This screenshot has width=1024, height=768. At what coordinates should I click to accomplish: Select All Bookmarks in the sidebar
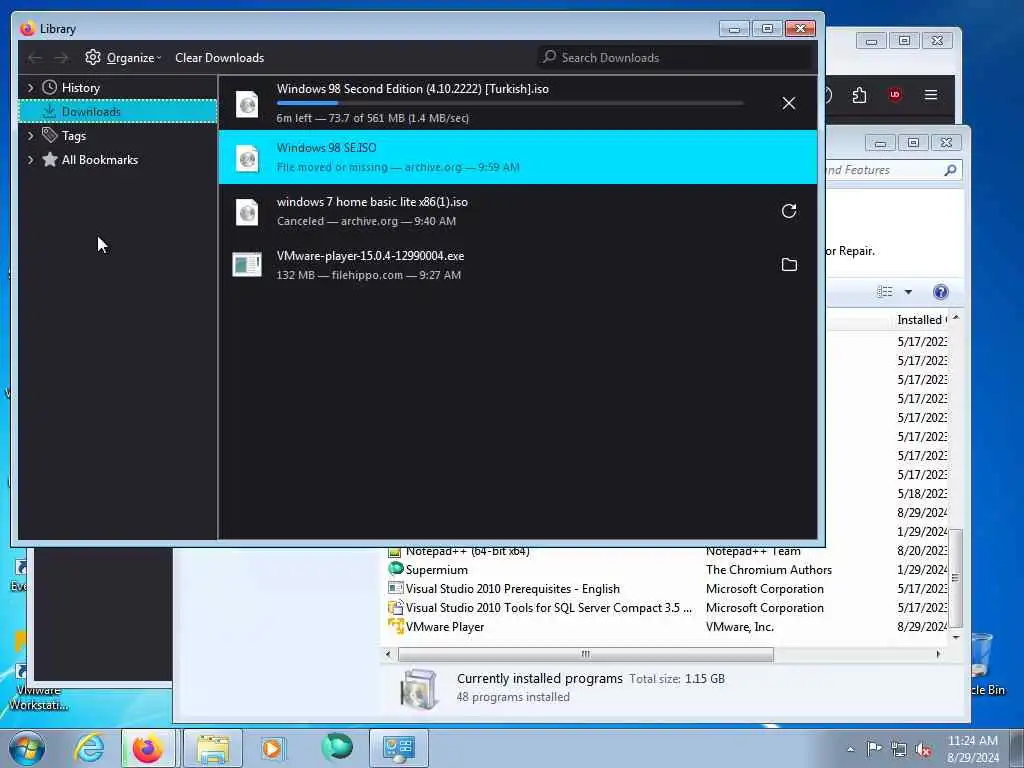(99, 160)
